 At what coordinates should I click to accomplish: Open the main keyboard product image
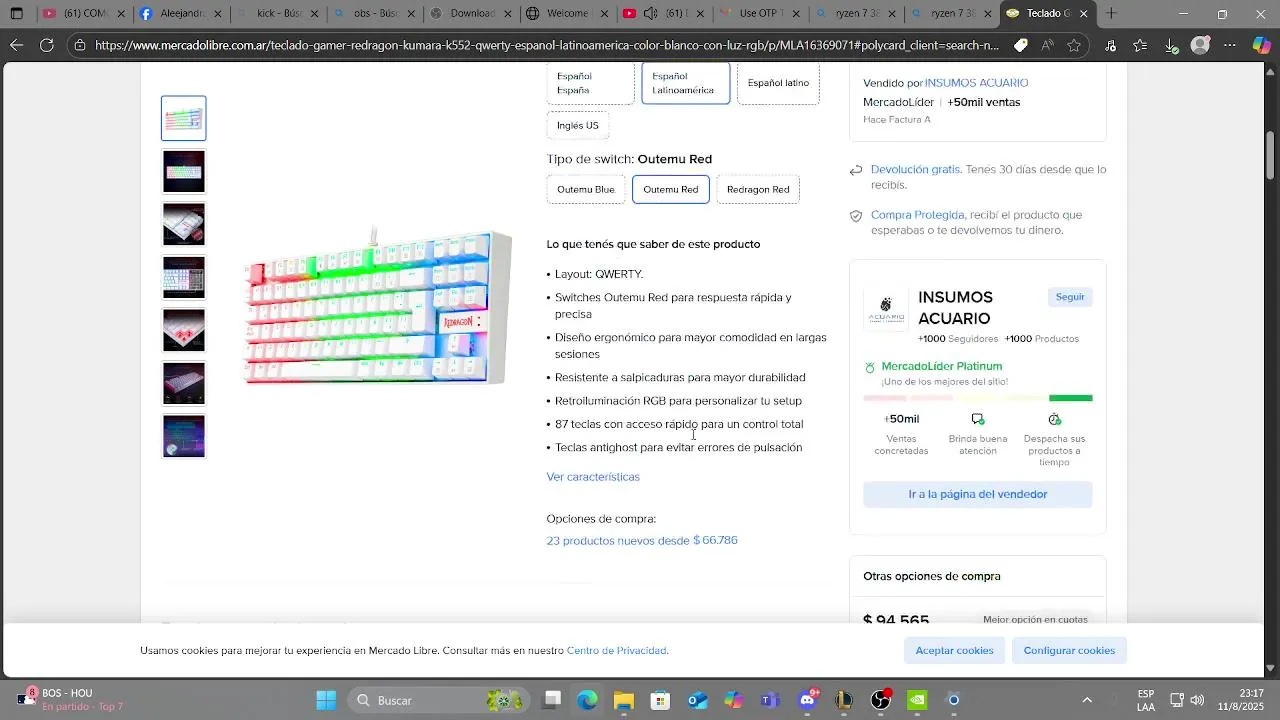coord(378,306)
